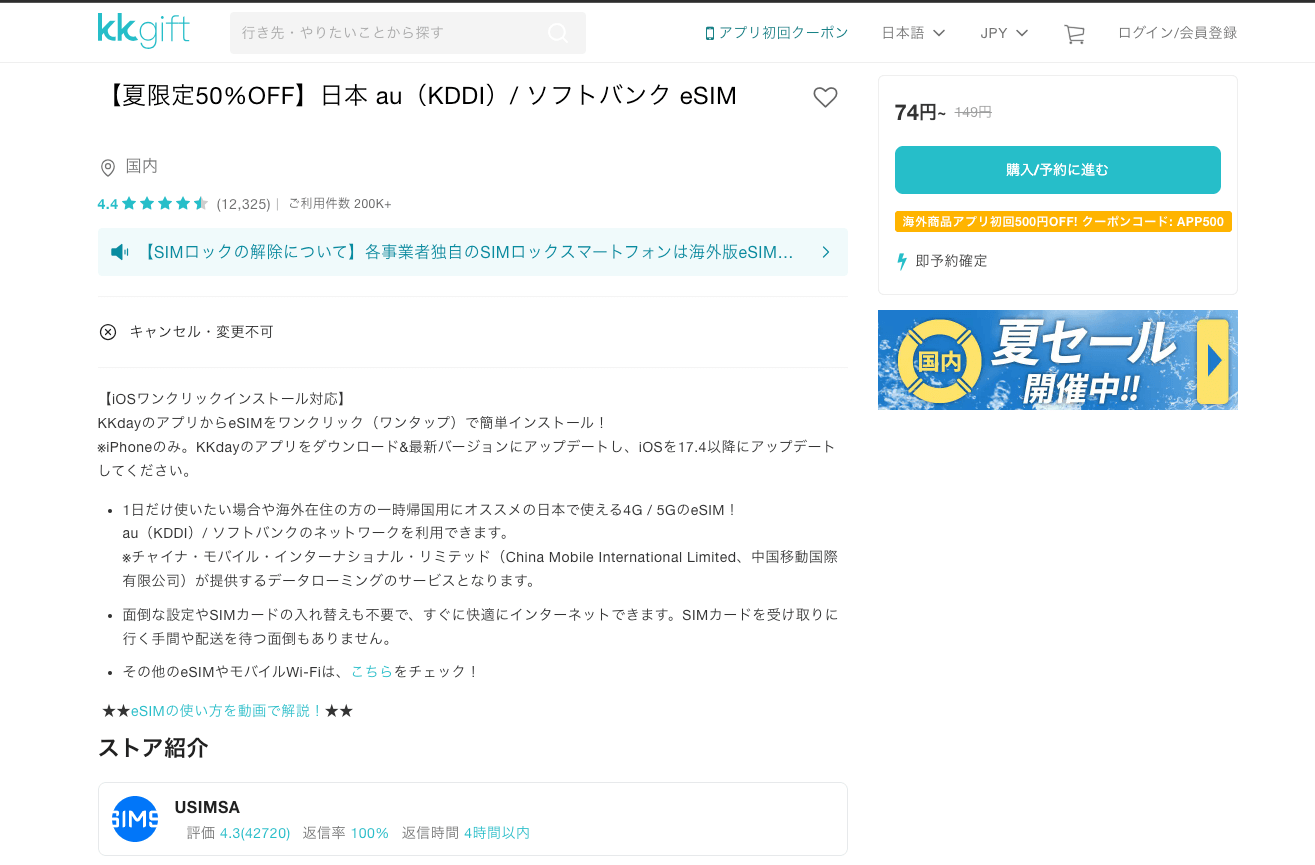Click the phone icon beside アプリ初回クーポン
1315x865 pixels.
710,33
